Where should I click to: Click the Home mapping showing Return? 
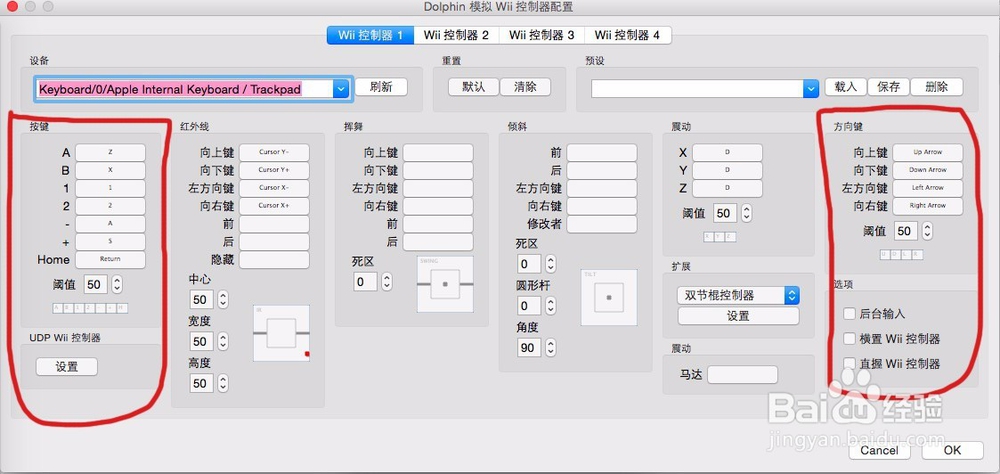coord(110,260)
